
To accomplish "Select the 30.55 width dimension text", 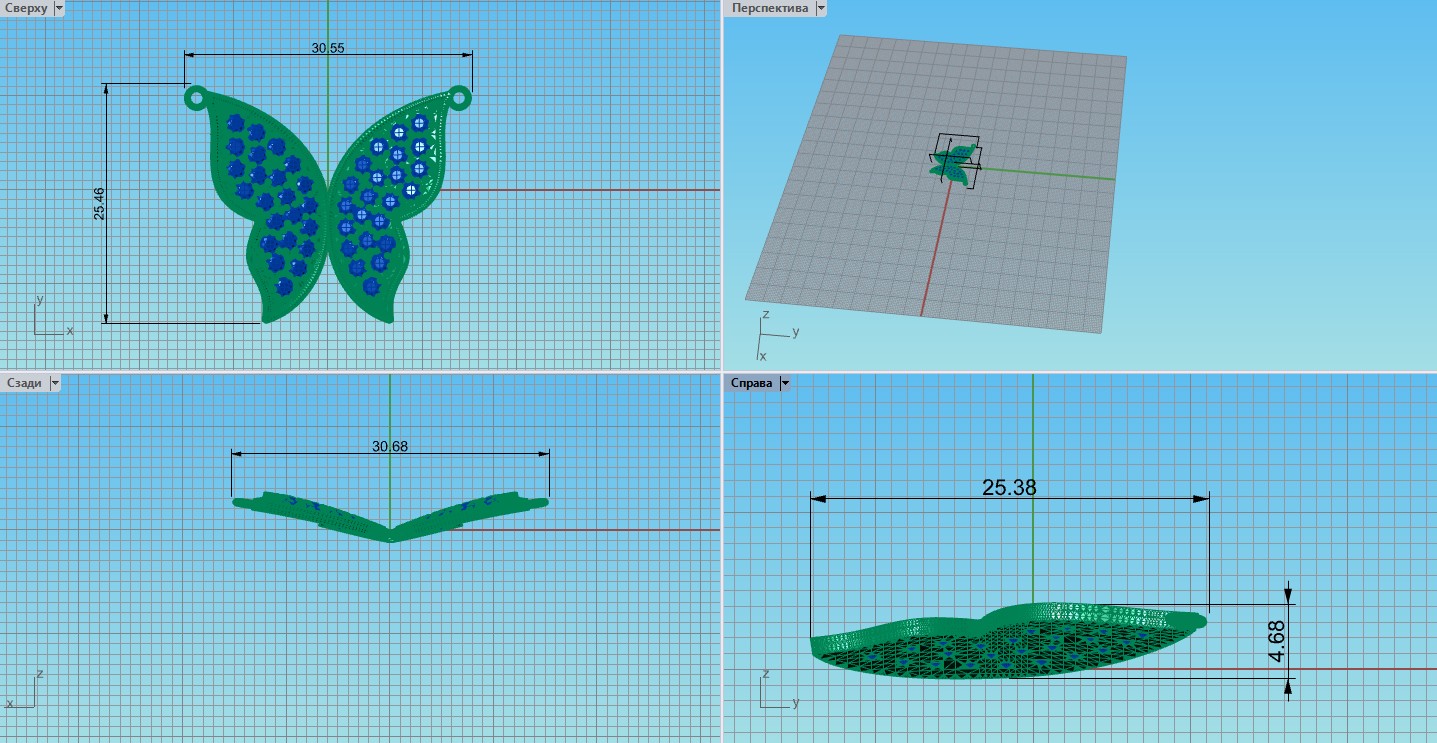I will [x=327, y=47].
